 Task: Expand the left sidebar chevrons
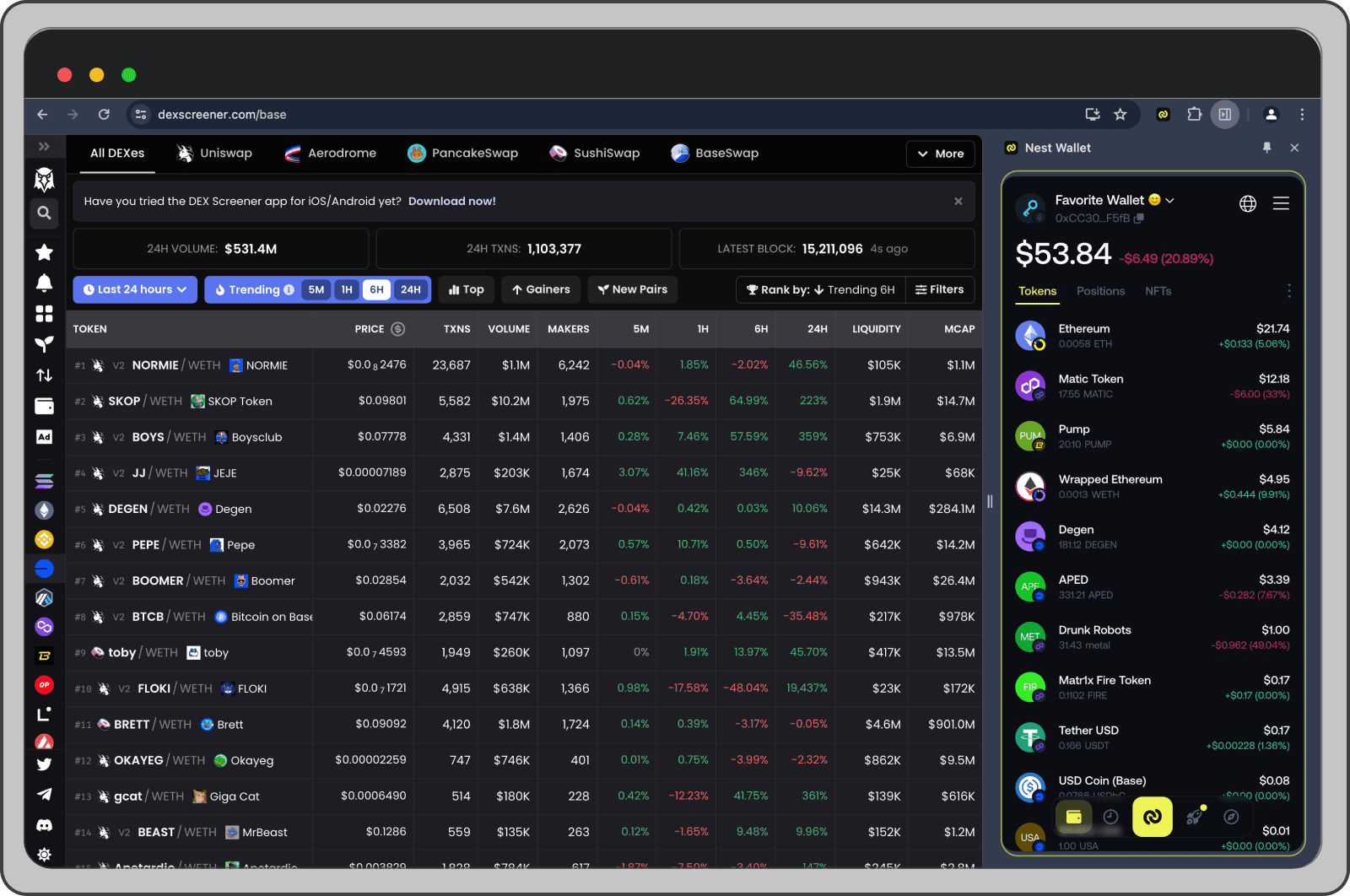pos(44,147)
